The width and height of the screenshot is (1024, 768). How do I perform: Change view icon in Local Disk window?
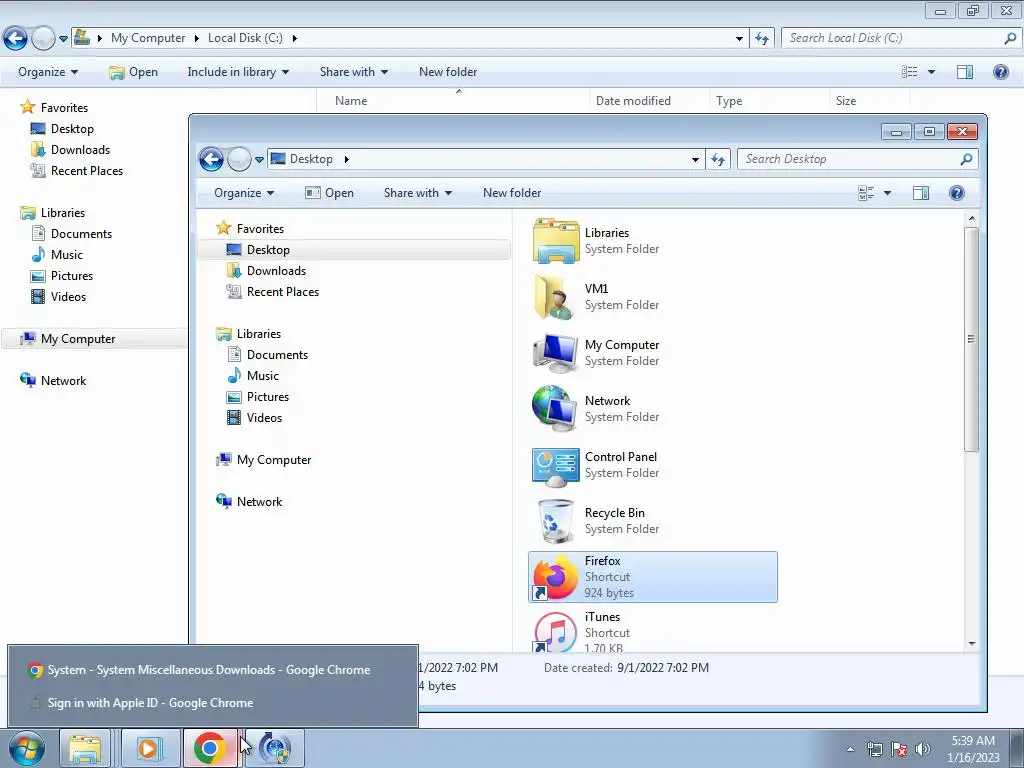[x=910, y=72]
